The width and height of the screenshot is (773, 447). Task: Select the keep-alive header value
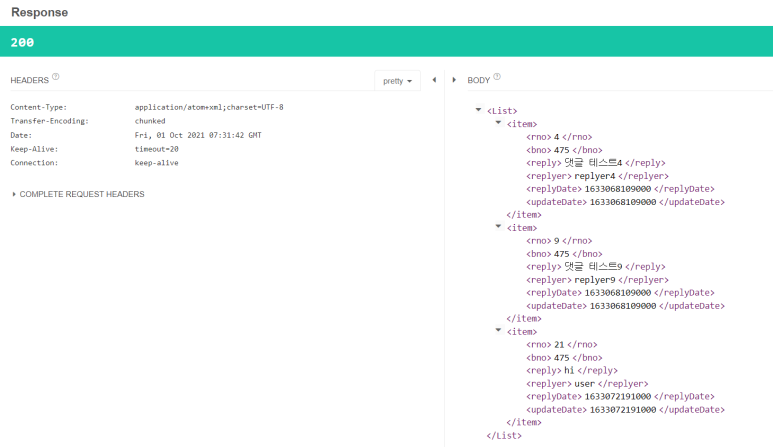157,163
